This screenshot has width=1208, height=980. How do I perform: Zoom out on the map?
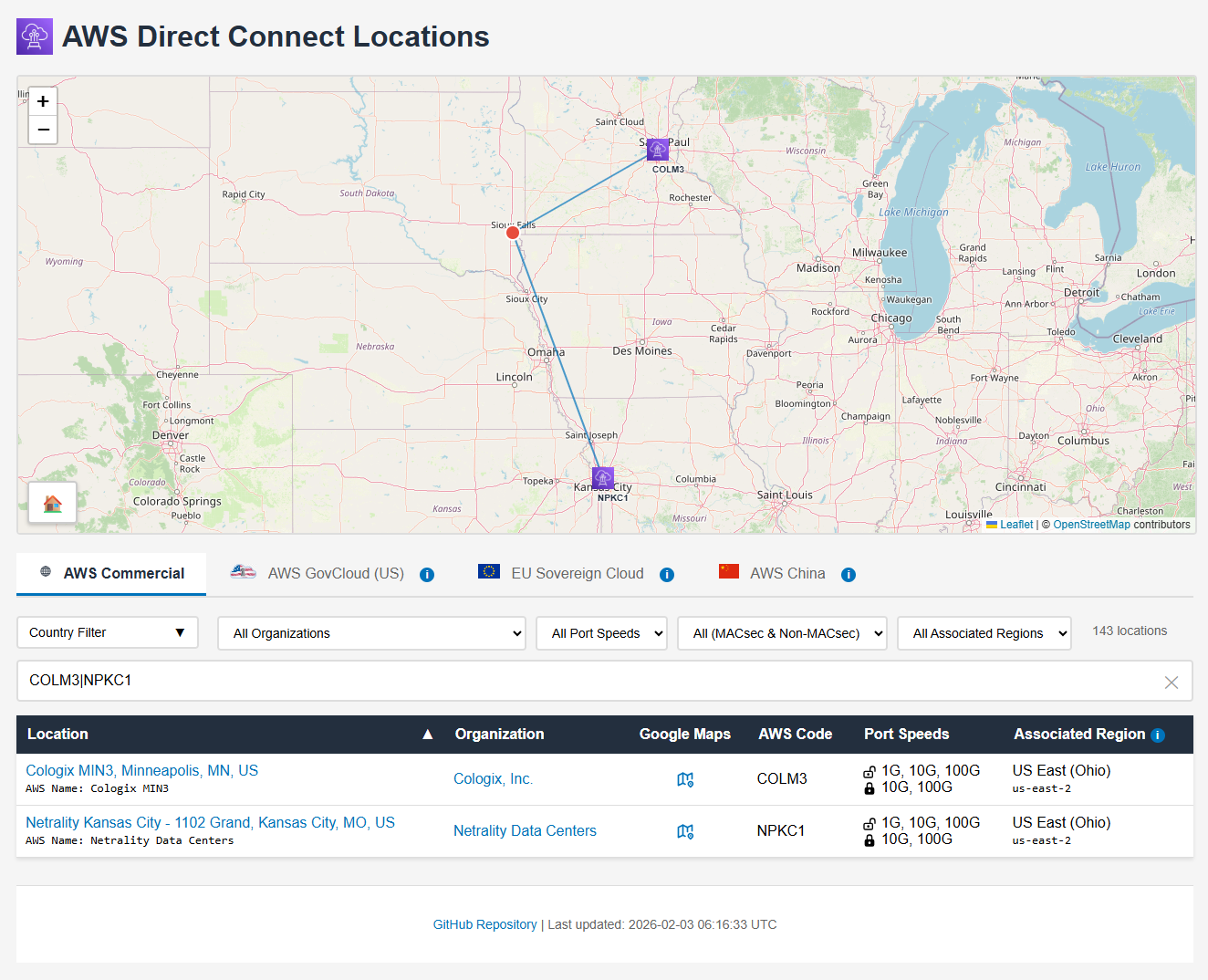[43, 130]
